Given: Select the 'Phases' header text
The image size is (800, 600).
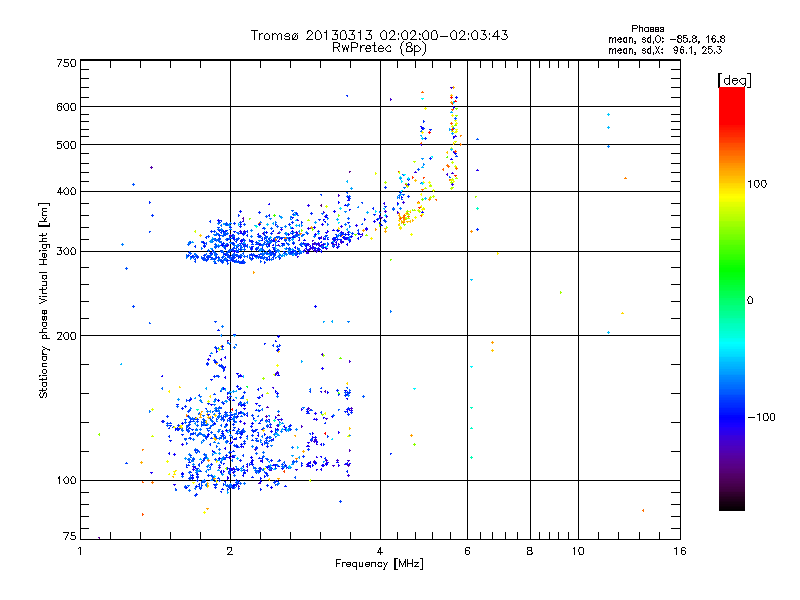Looking at the screenshot, I should tap(647, 29).
